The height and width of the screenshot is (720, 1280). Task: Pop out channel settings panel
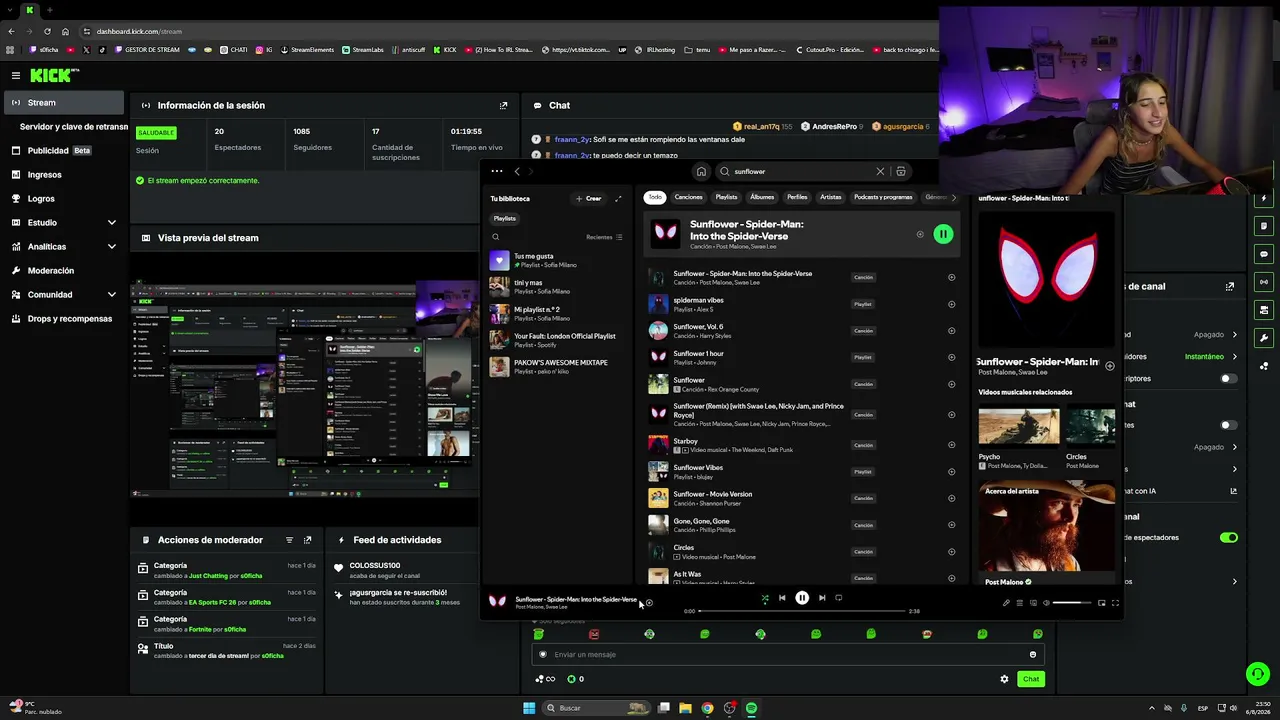[x=1229, y=286]
